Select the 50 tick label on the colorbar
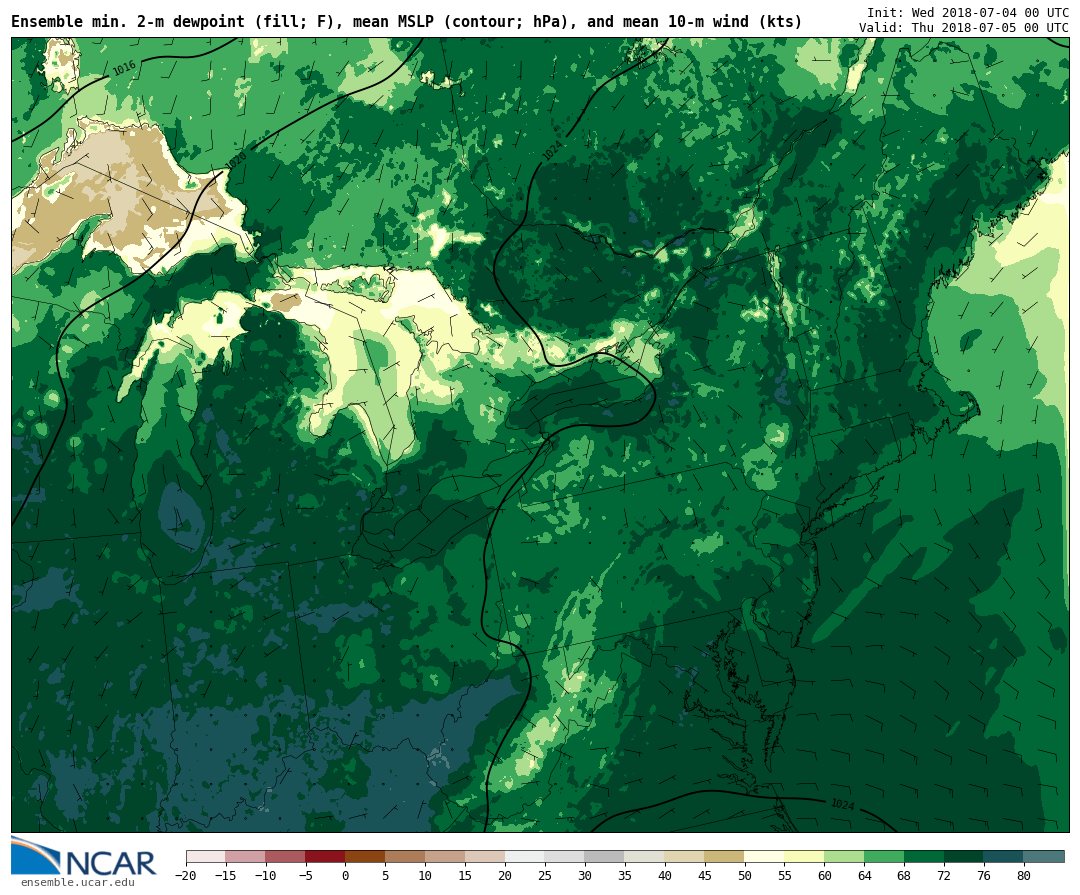 (x=744, y=876)
